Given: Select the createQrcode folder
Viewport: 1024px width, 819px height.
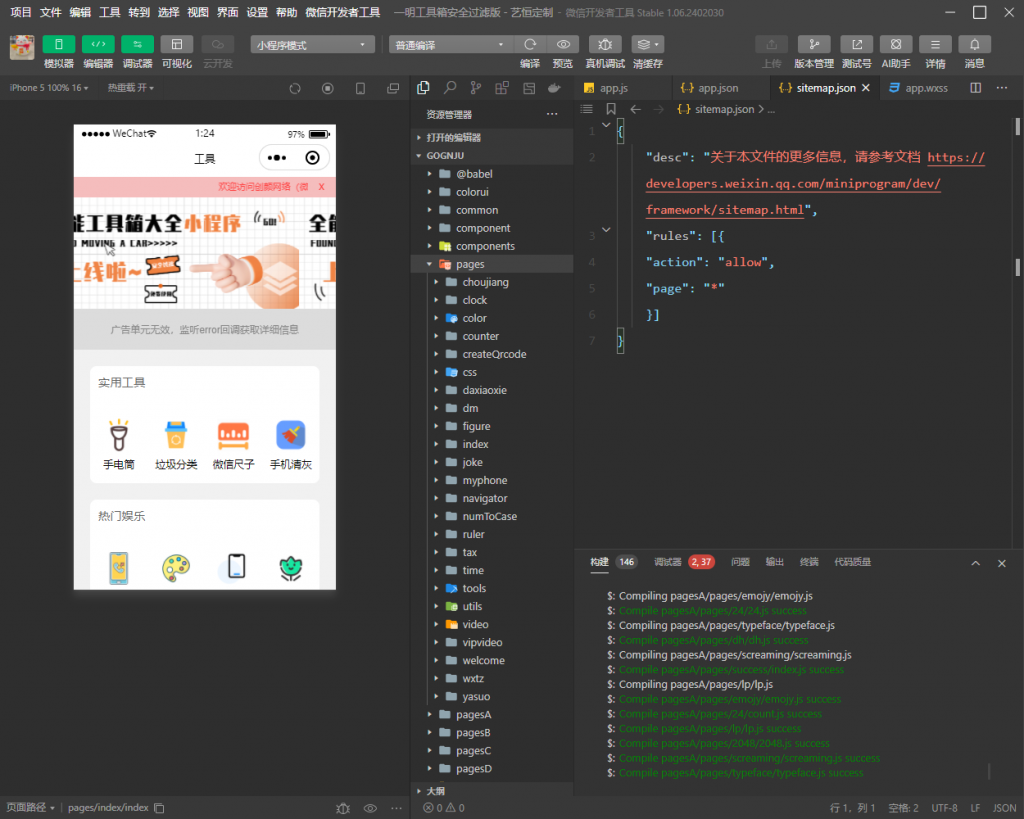Looking at the screenshot, I should [x=492, y=354].
